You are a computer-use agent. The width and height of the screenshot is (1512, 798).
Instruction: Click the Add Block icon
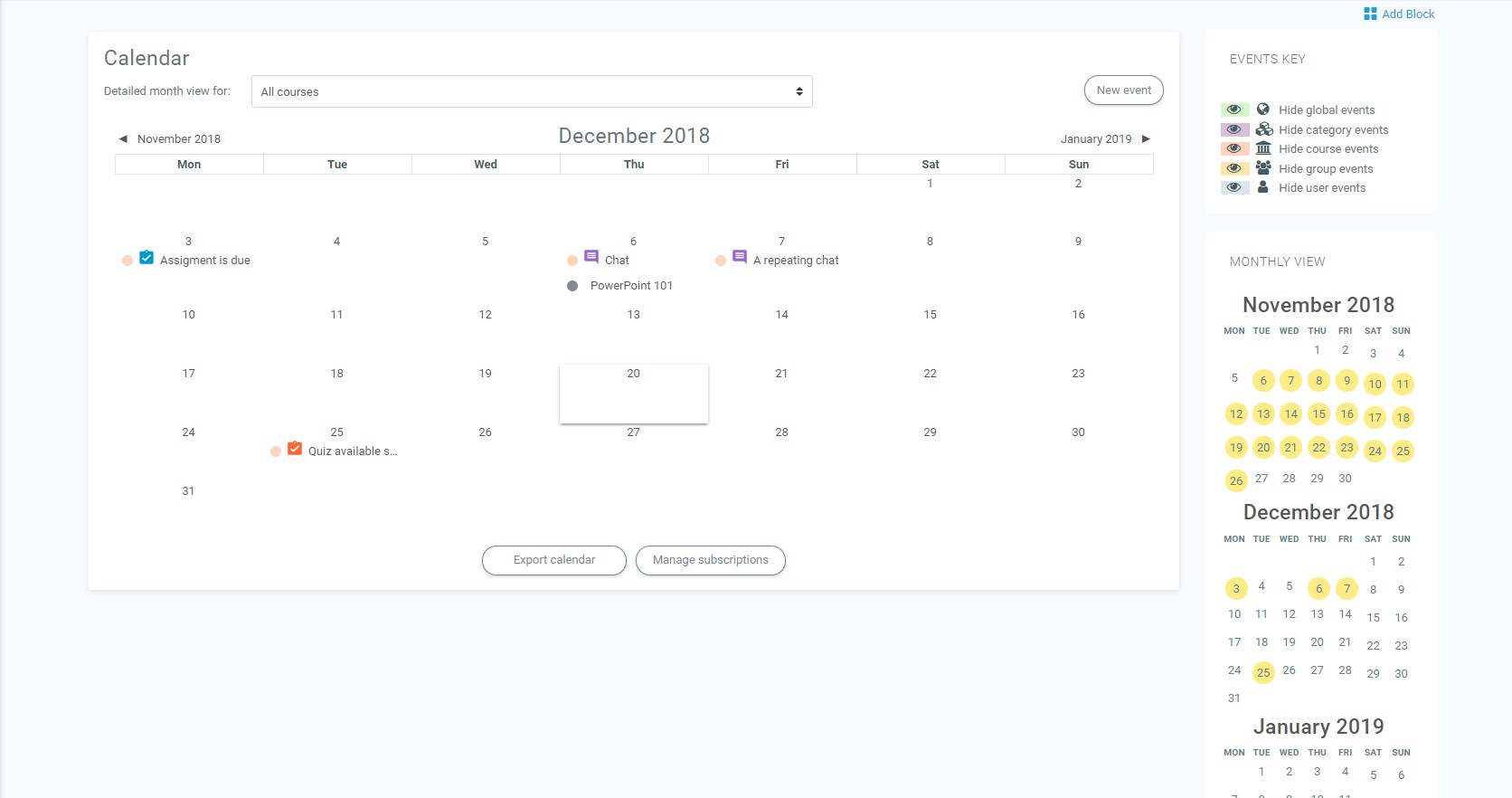coord(1370,14)
